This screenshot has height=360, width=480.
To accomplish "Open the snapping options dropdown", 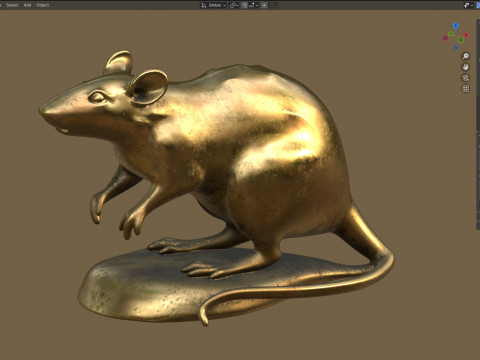I will tap(253, 5).
